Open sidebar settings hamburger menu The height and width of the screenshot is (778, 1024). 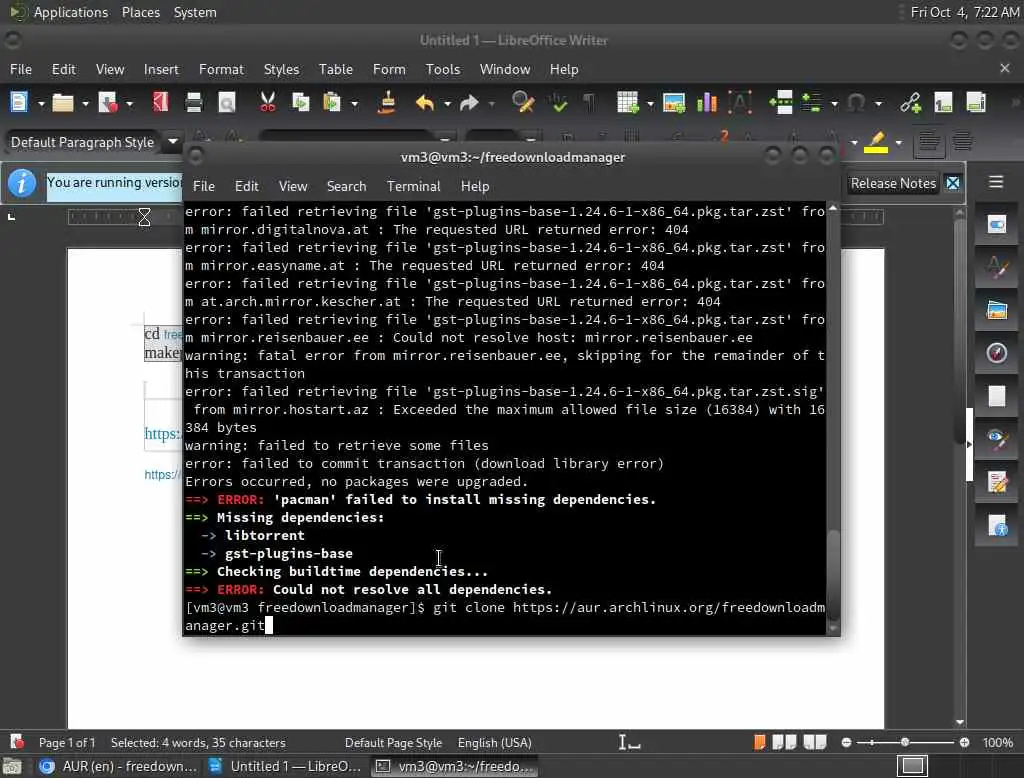pyautogui.click(x=996, y=182)
